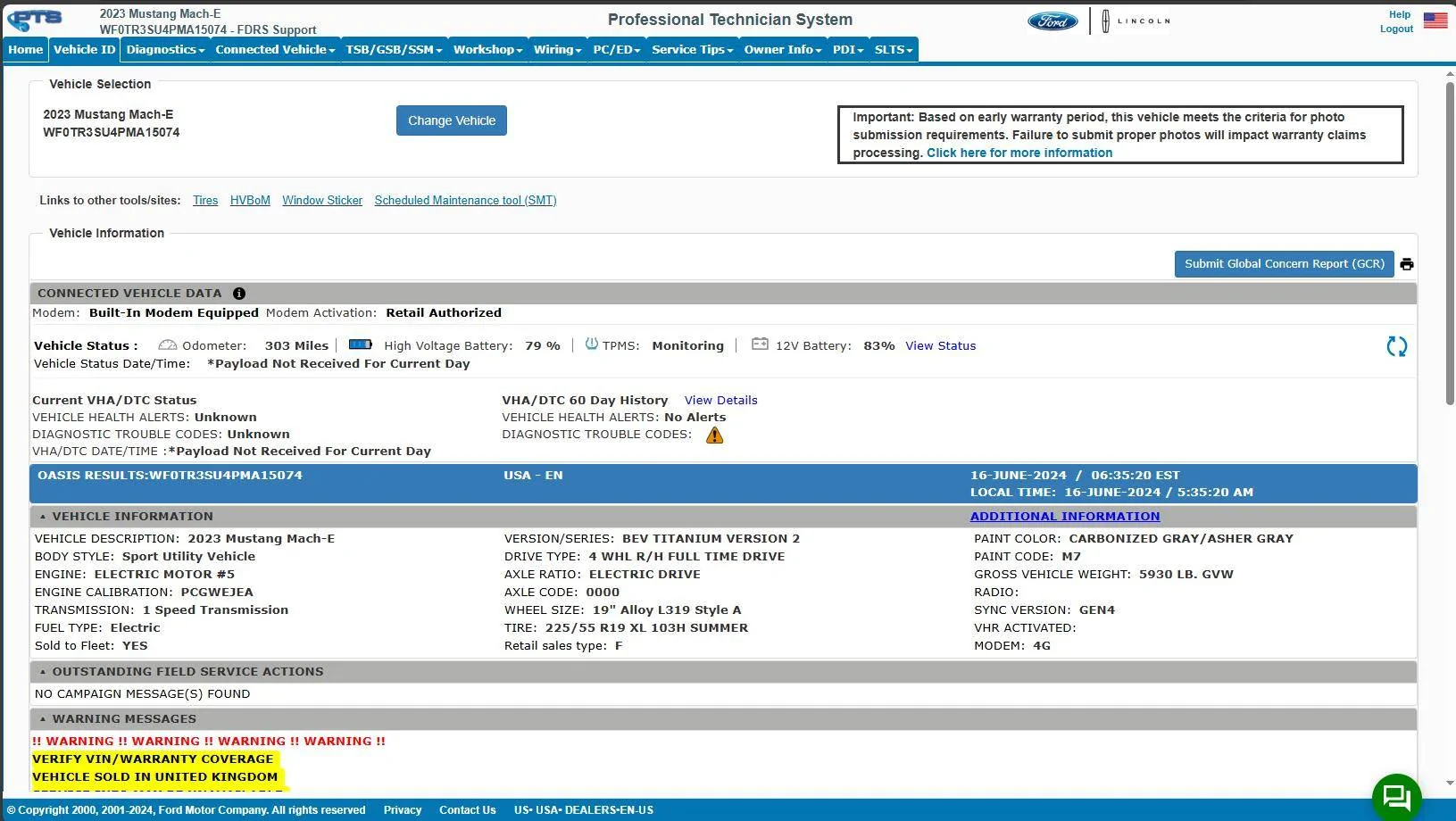Click the page vertical scrollbar
The height and width of the screenshot is (821, 1456).
click(x=1450, y=245)
